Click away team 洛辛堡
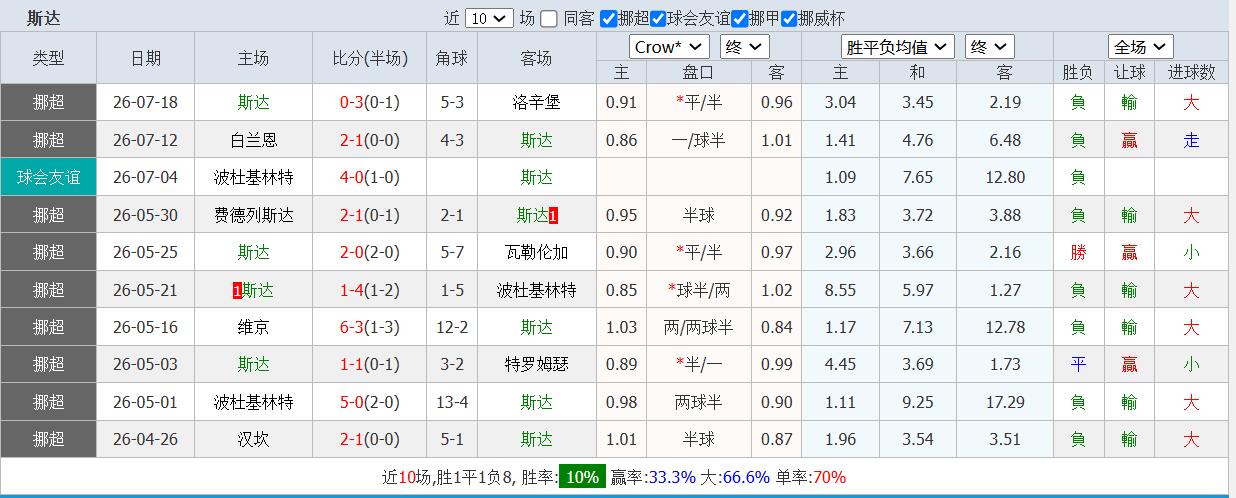Viewport: 1236px width, 498px height. pyautogui.click(x=537, y=102)
